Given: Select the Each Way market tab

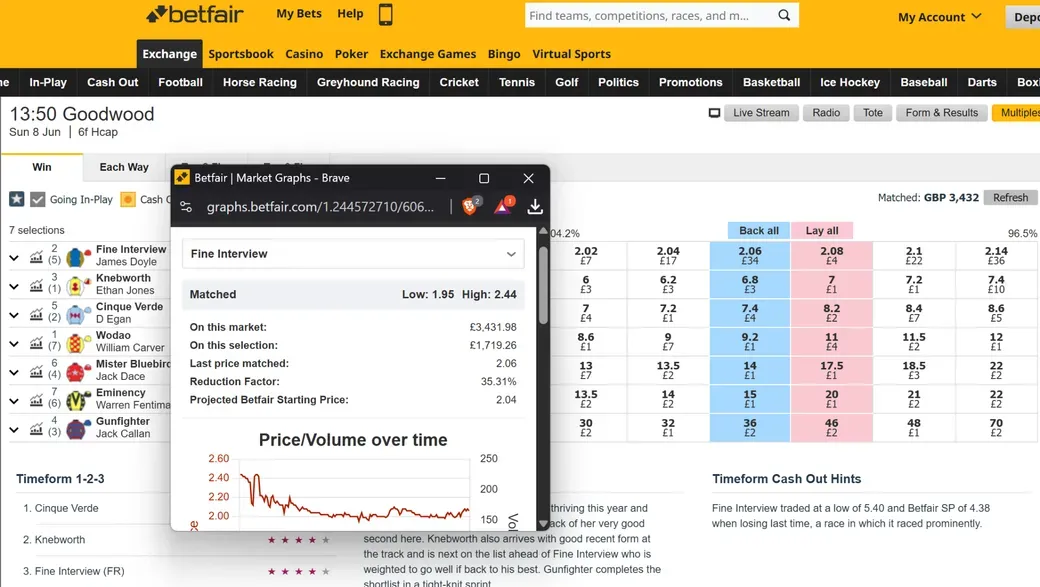Looking at the screenshot, I should coord(124,167).
